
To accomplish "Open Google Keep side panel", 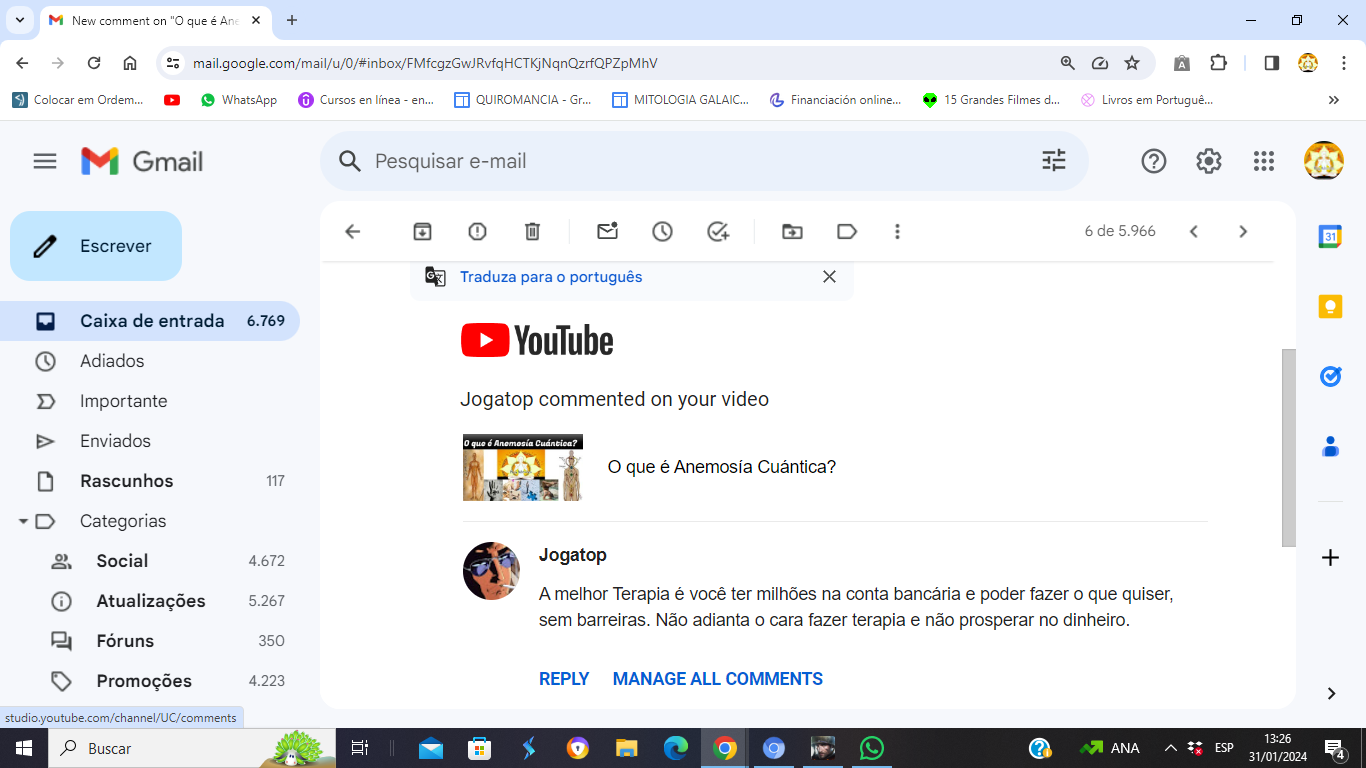I will click(1330, 307).
